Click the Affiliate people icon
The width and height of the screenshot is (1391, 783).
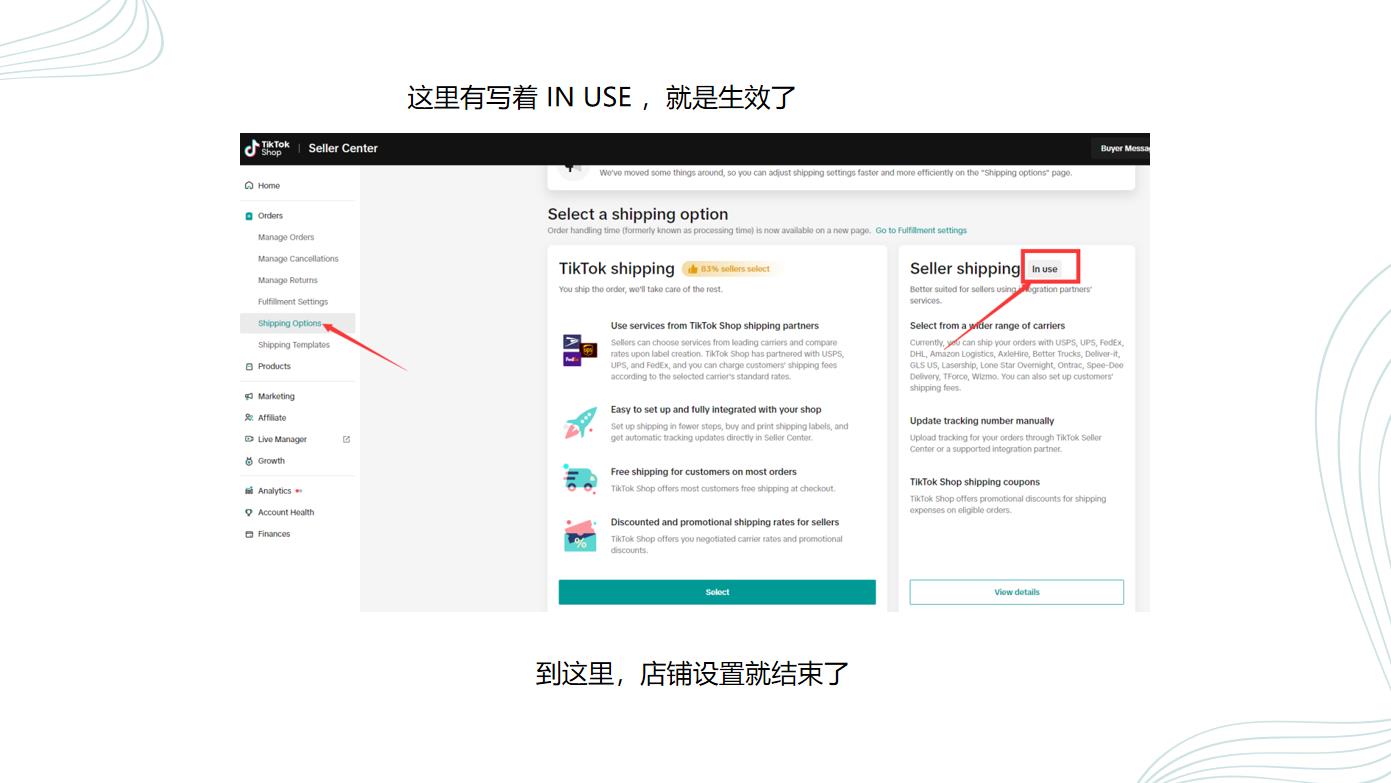point(249,418)
